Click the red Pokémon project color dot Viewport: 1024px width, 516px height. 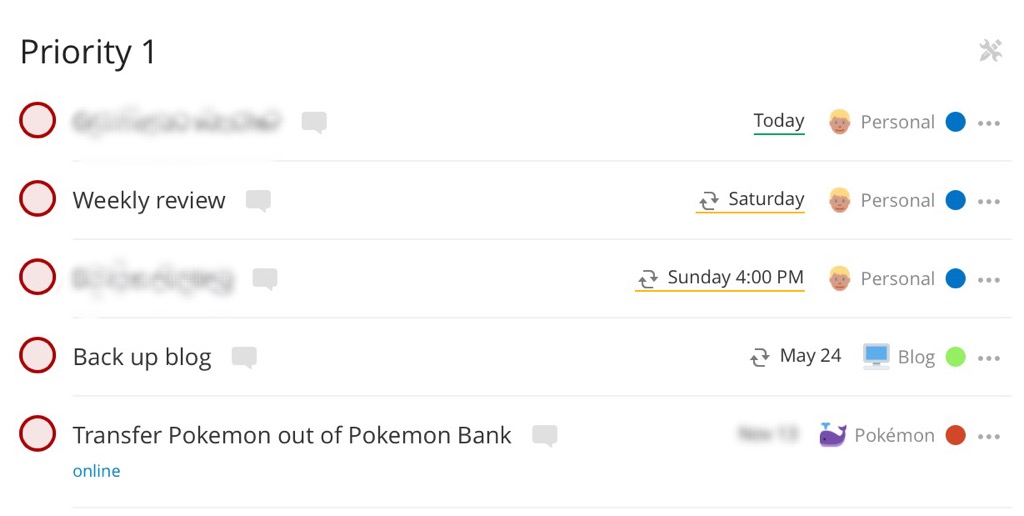pos(955,435)
